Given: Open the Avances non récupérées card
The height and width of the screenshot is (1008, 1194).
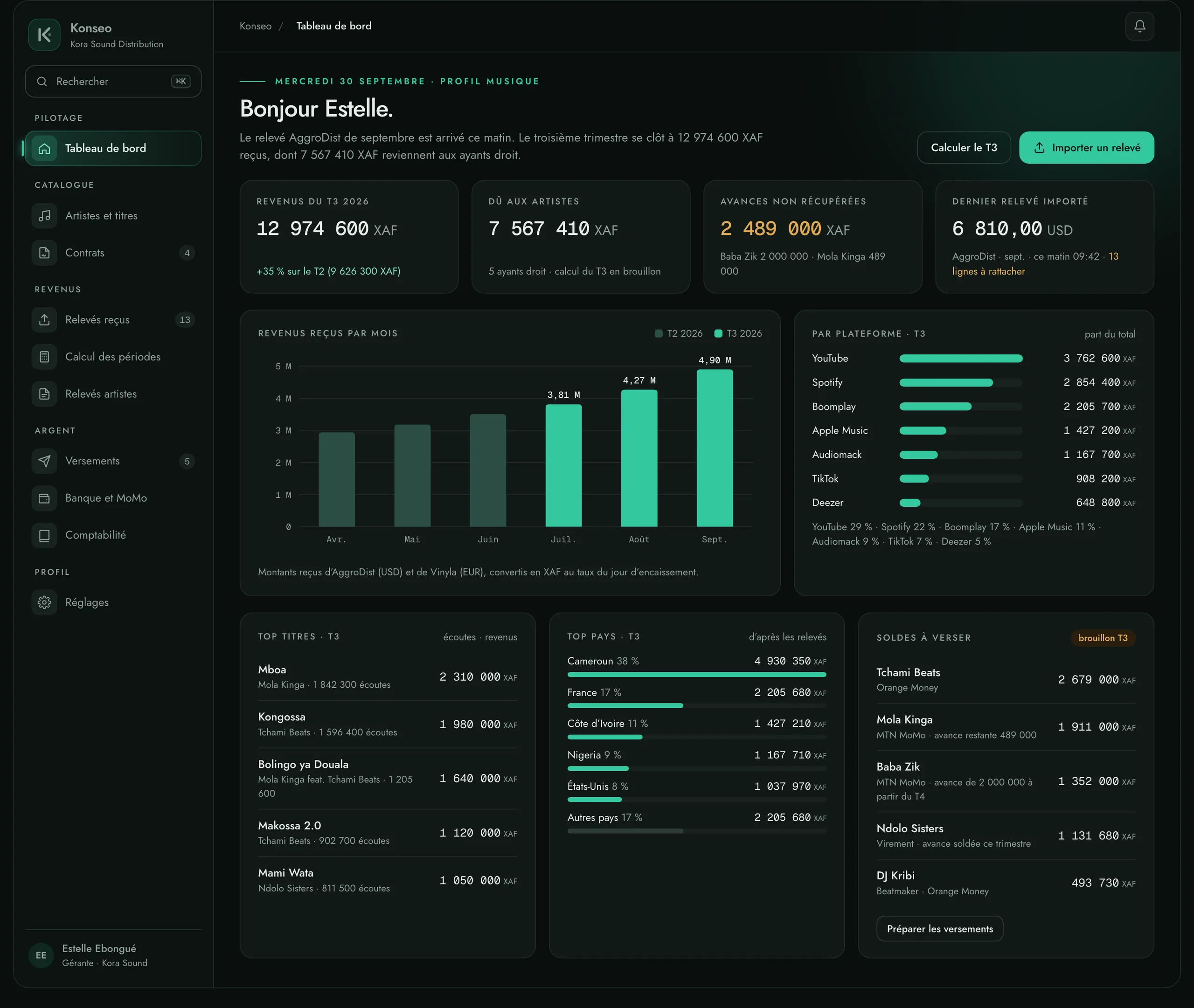Looking at the screenshot, I should click(x=812, y=237).
